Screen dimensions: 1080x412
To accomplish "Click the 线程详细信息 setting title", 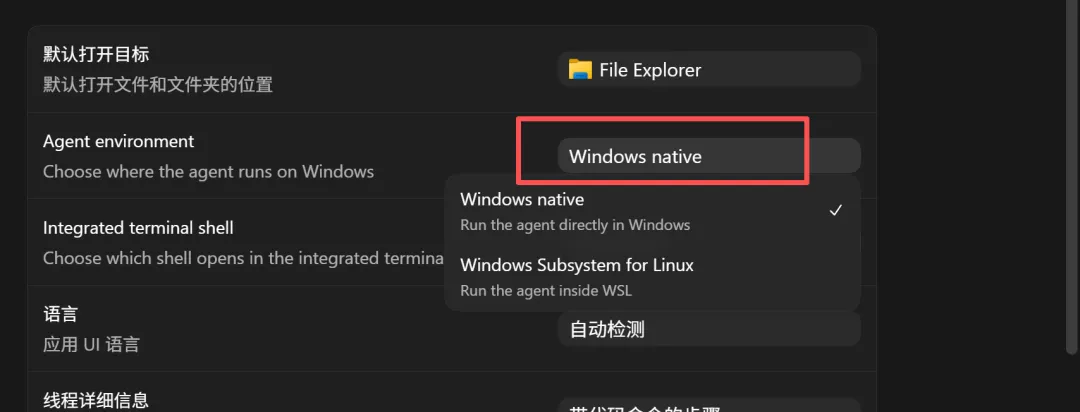I will point(96,400).
